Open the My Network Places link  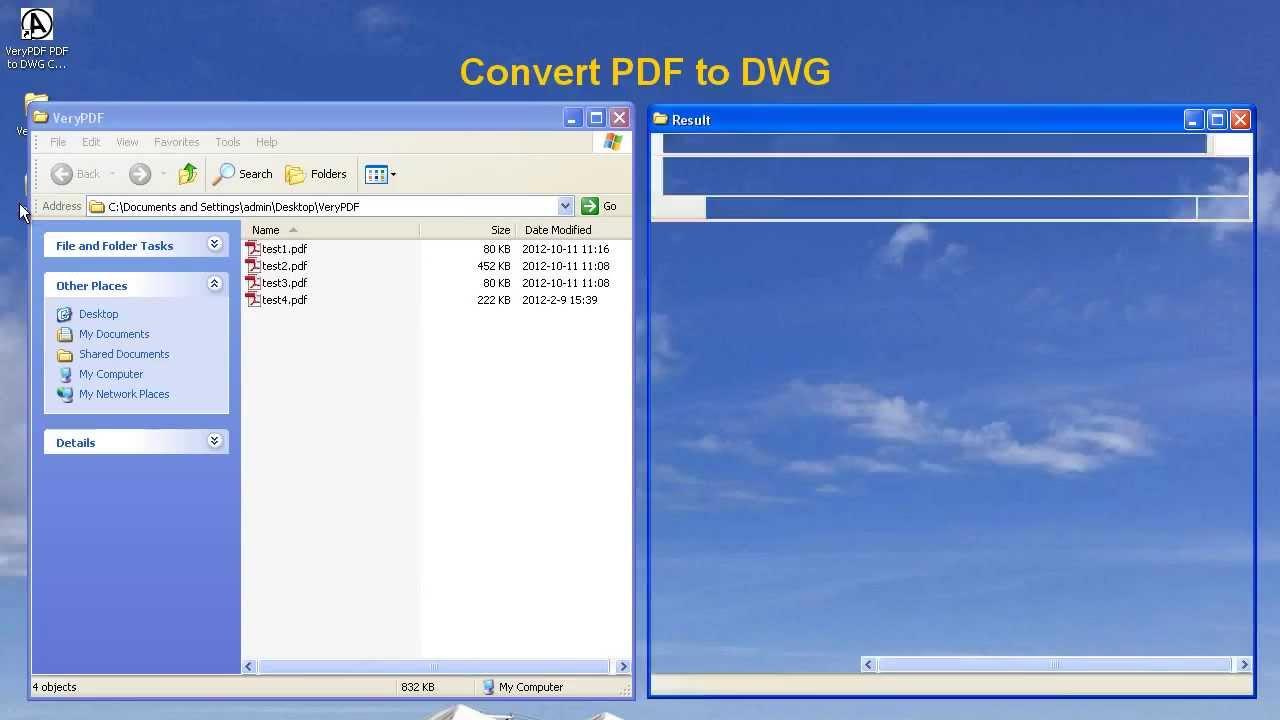click(124, 394)
